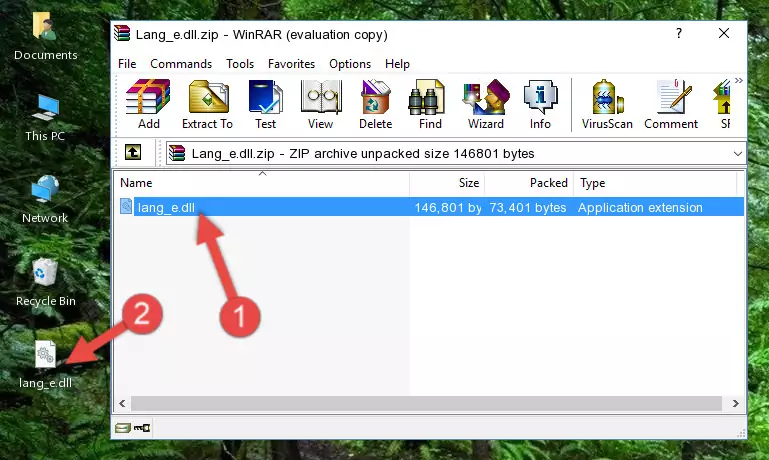769x460 pixels.
Task: Click the key password icon in status bar
Action: click(142, 428)
